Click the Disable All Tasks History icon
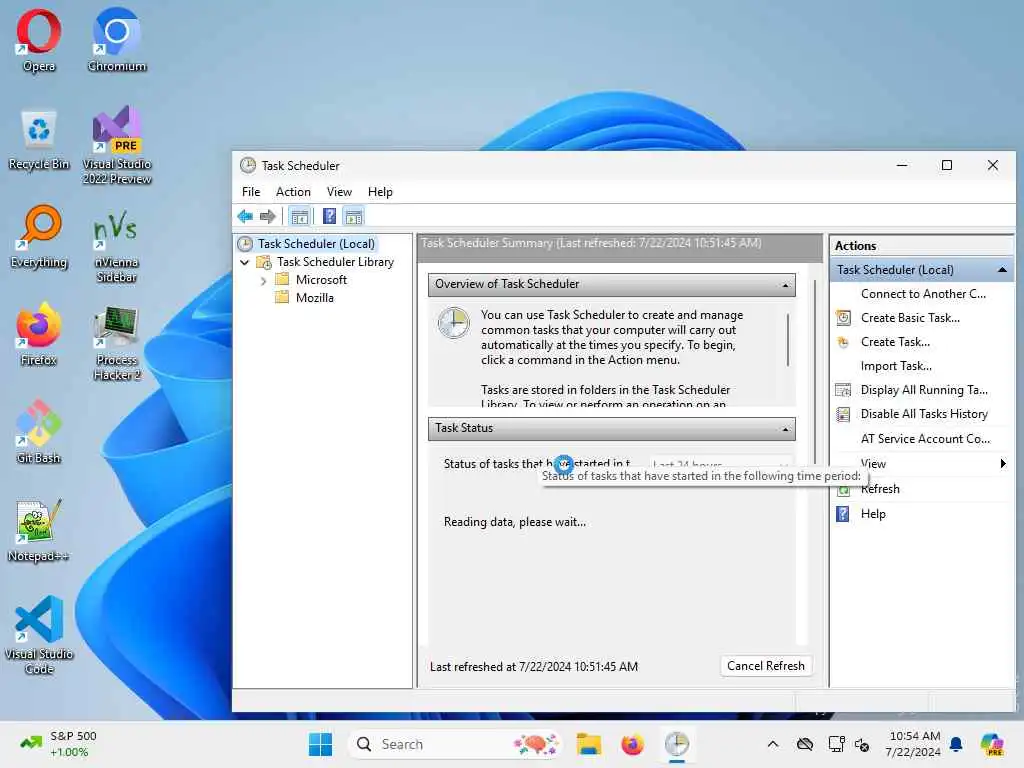 coord(843,414)
